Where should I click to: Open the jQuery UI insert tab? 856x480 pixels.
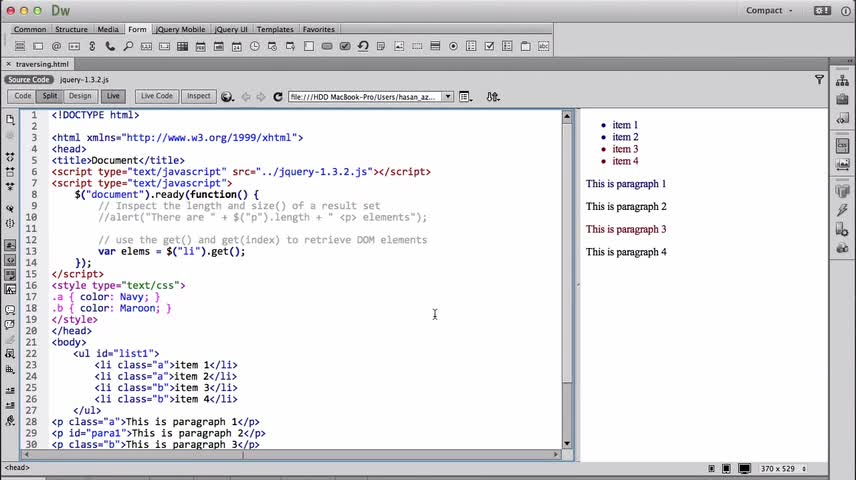[231, 29]
